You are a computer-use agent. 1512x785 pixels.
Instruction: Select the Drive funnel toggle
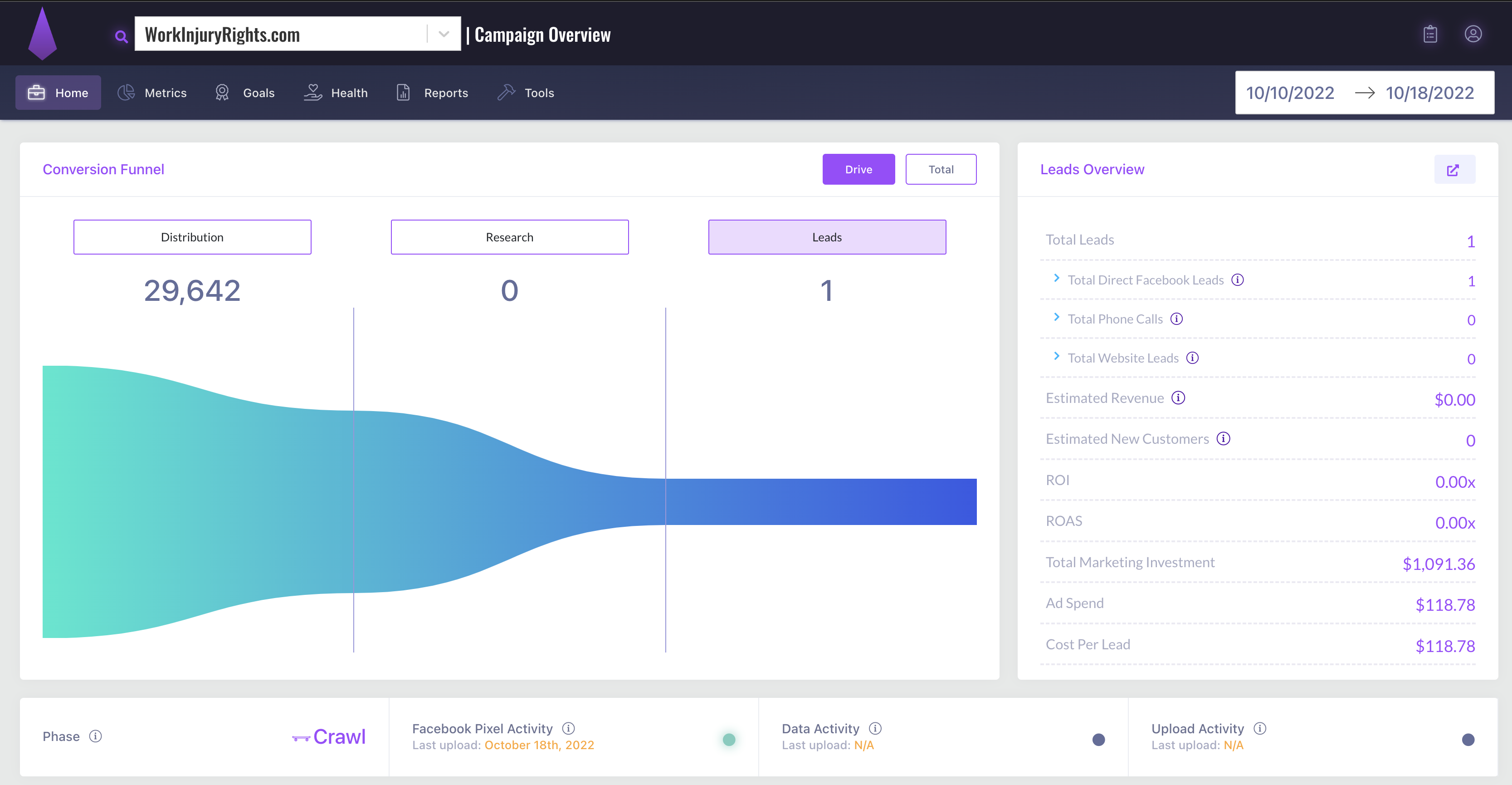point(858,169)
